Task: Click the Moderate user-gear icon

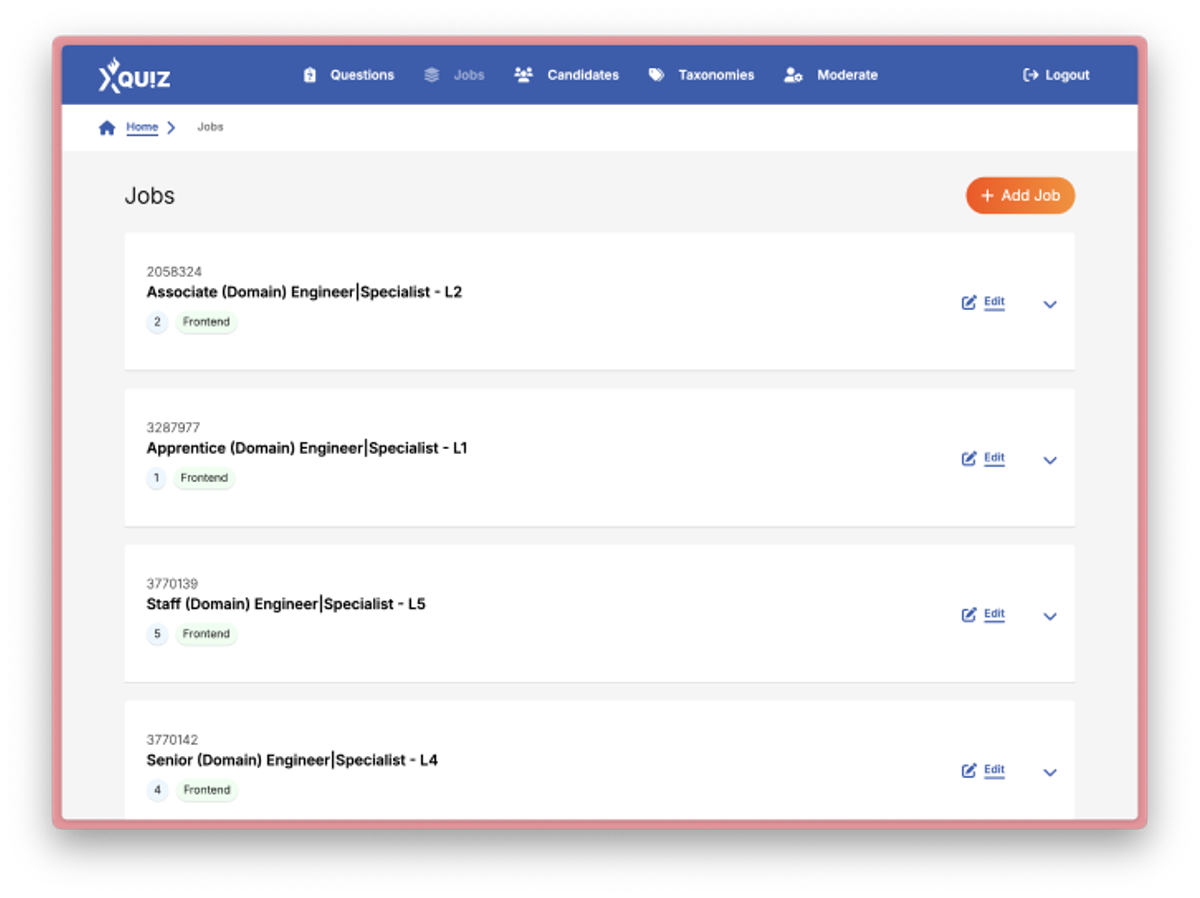Action: coord(794,75)
